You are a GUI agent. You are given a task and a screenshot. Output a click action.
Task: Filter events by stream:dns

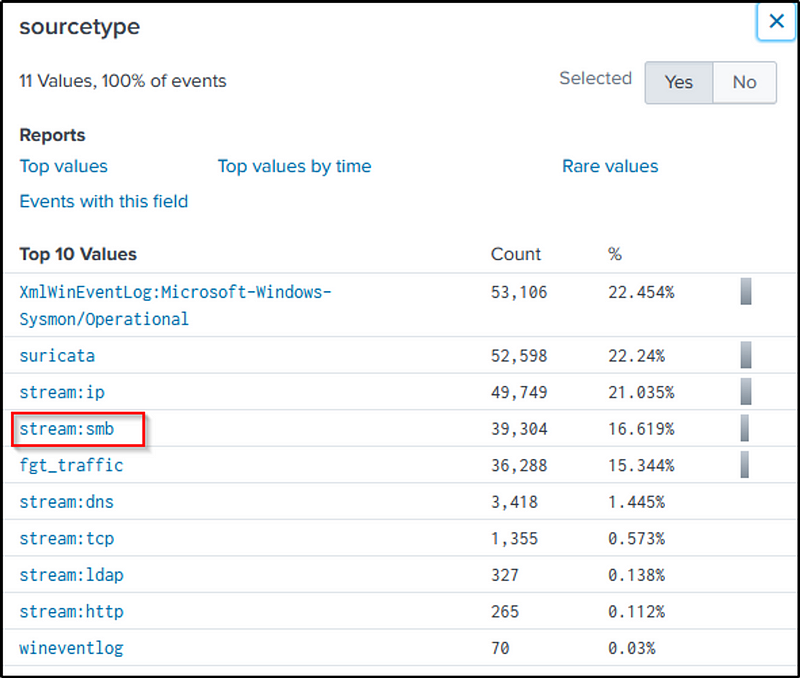(x=66, y=502)
